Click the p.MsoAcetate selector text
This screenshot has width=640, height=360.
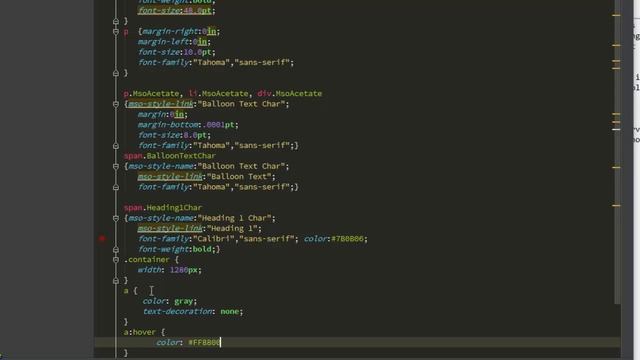(151, 93)
